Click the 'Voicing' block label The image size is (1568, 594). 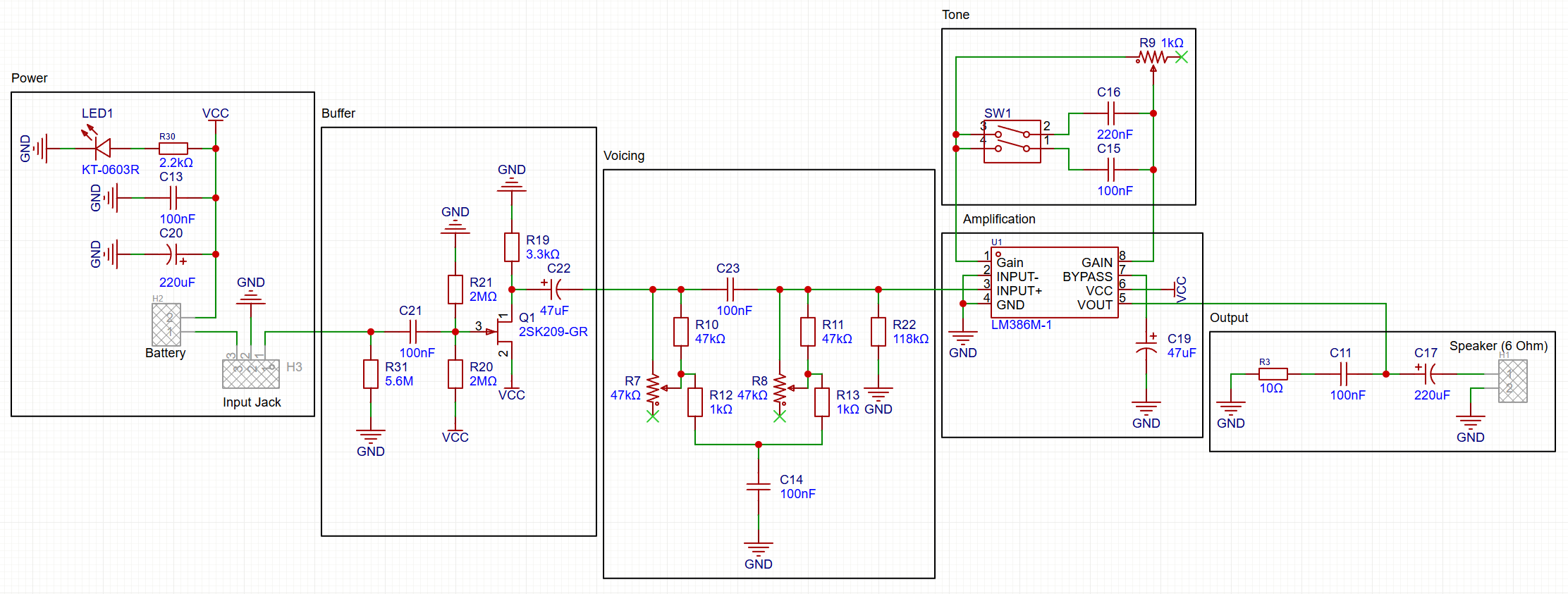click(624, 156)
